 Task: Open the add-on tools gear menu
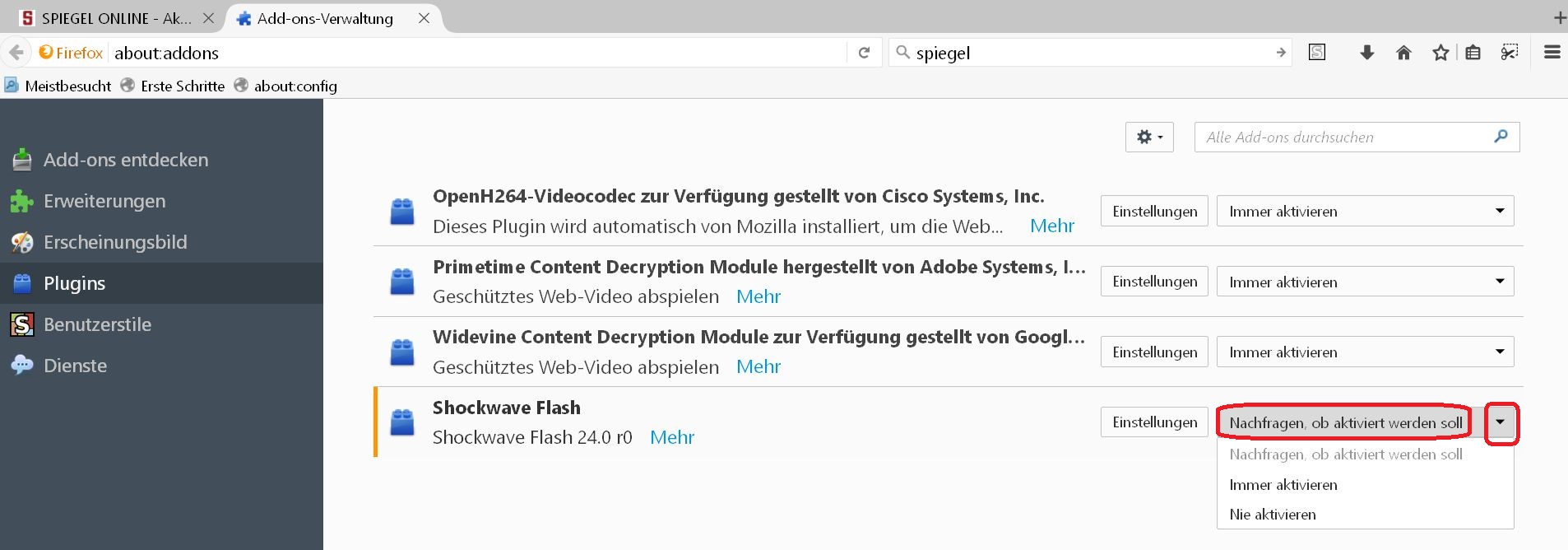point(1148,137)
